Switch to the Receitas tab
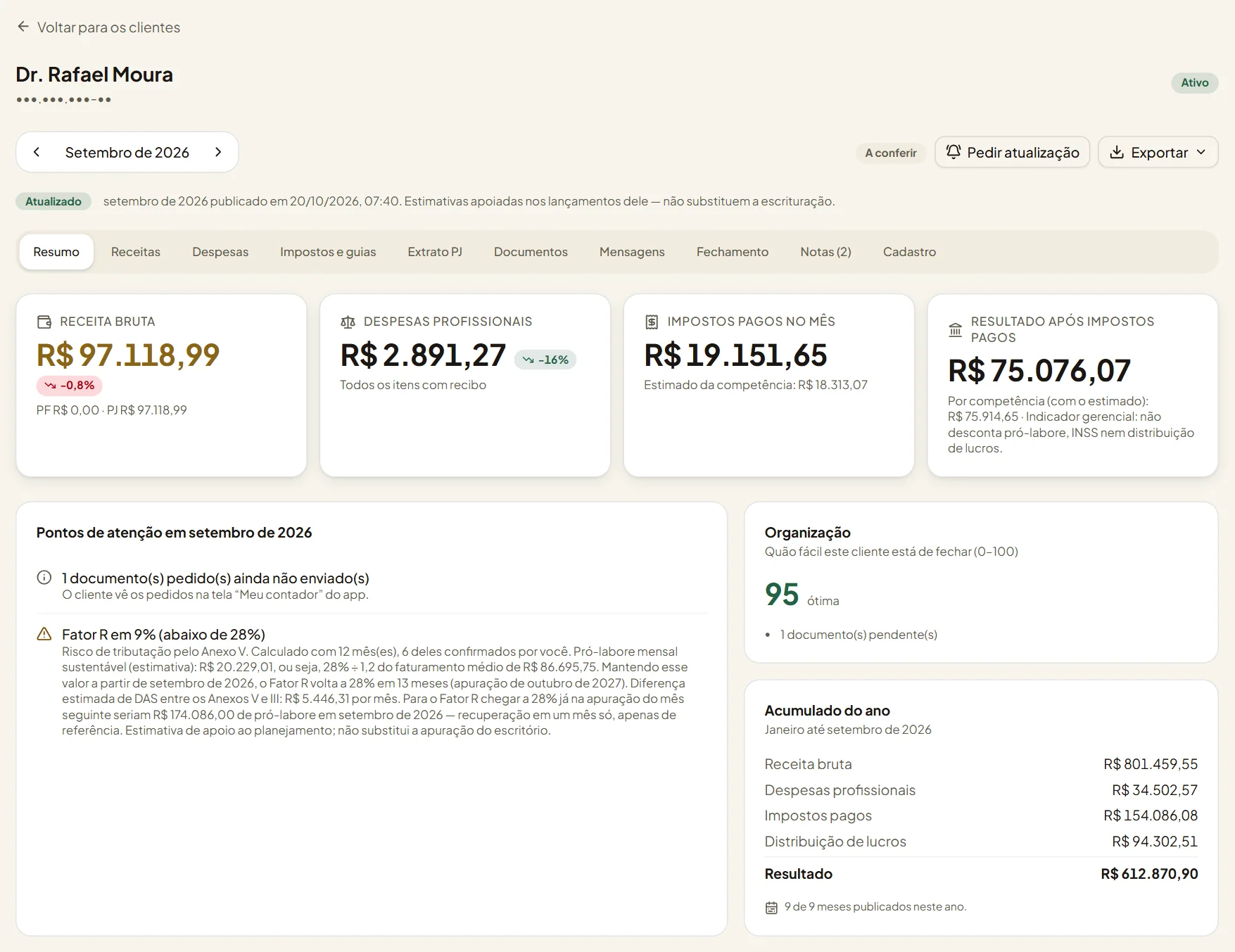Viewport: 1235px width, 952px height. tap(136, 252)
